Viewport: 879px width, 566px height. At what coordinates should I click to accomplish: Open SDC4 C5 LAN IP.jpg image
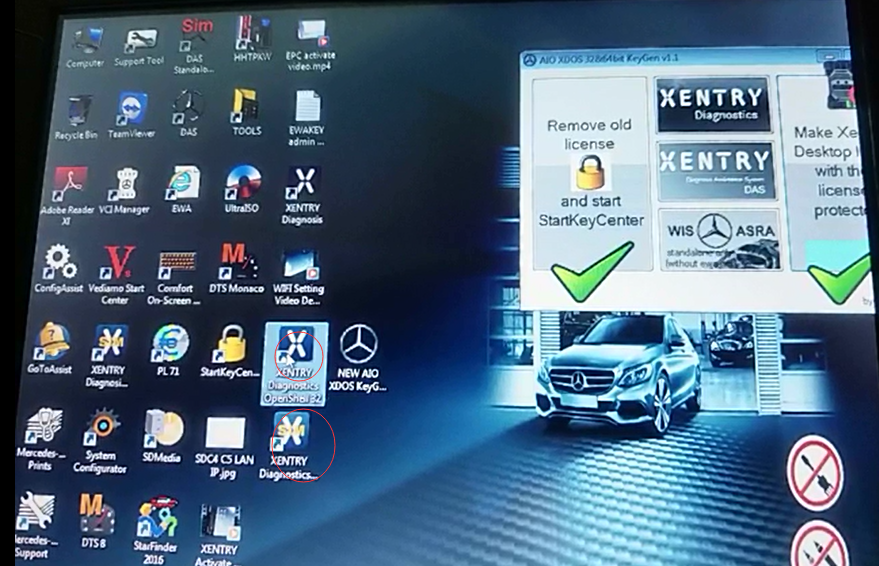pyautogui.click(x=225, y=448)
